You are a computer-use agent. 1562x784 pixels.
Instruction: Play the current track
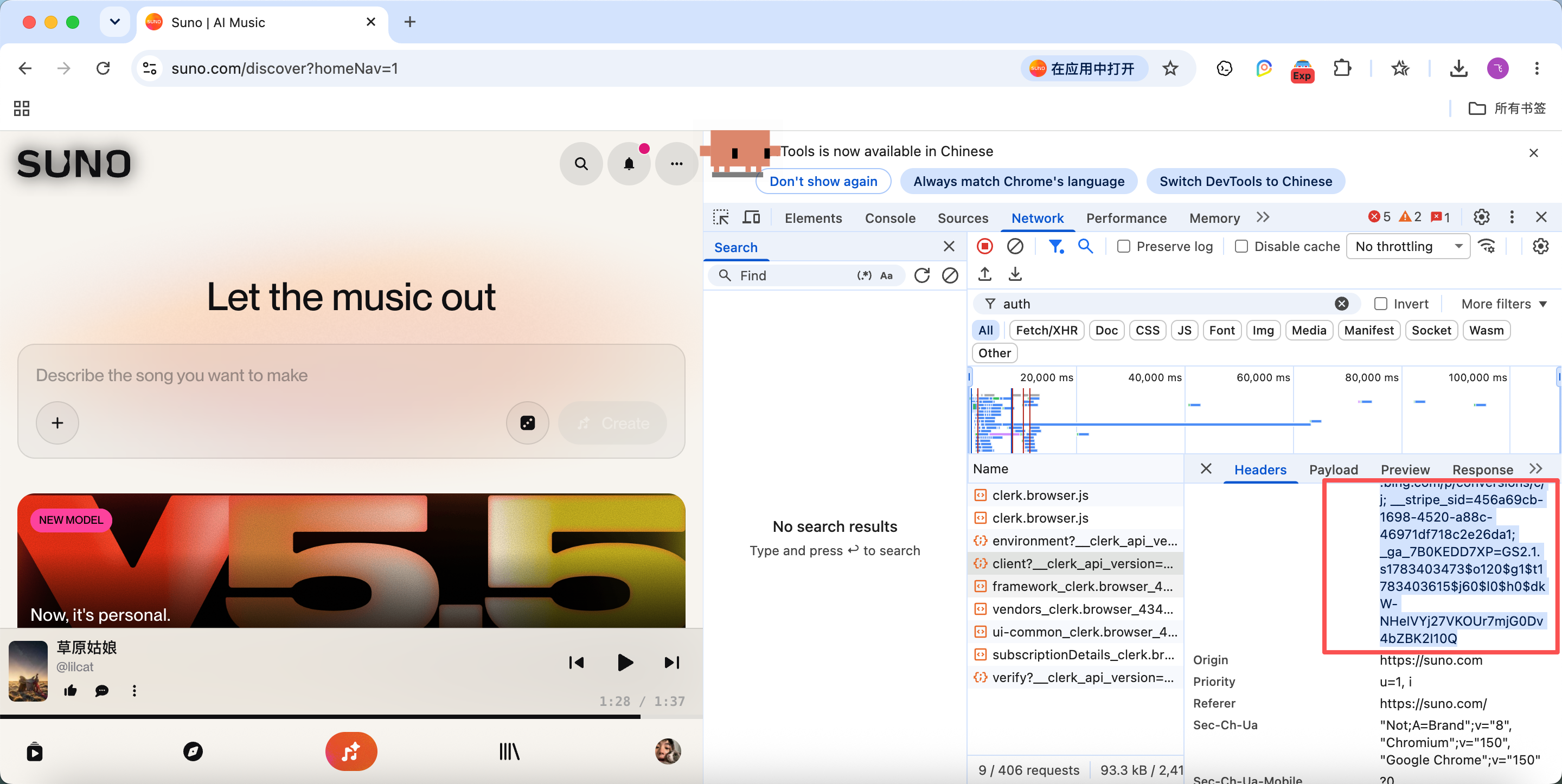click(625, 663)
